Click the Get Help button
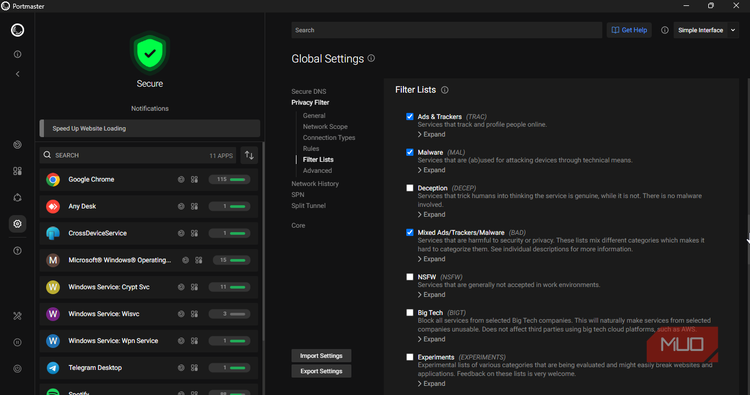750x395 pixels. (629, 30)
